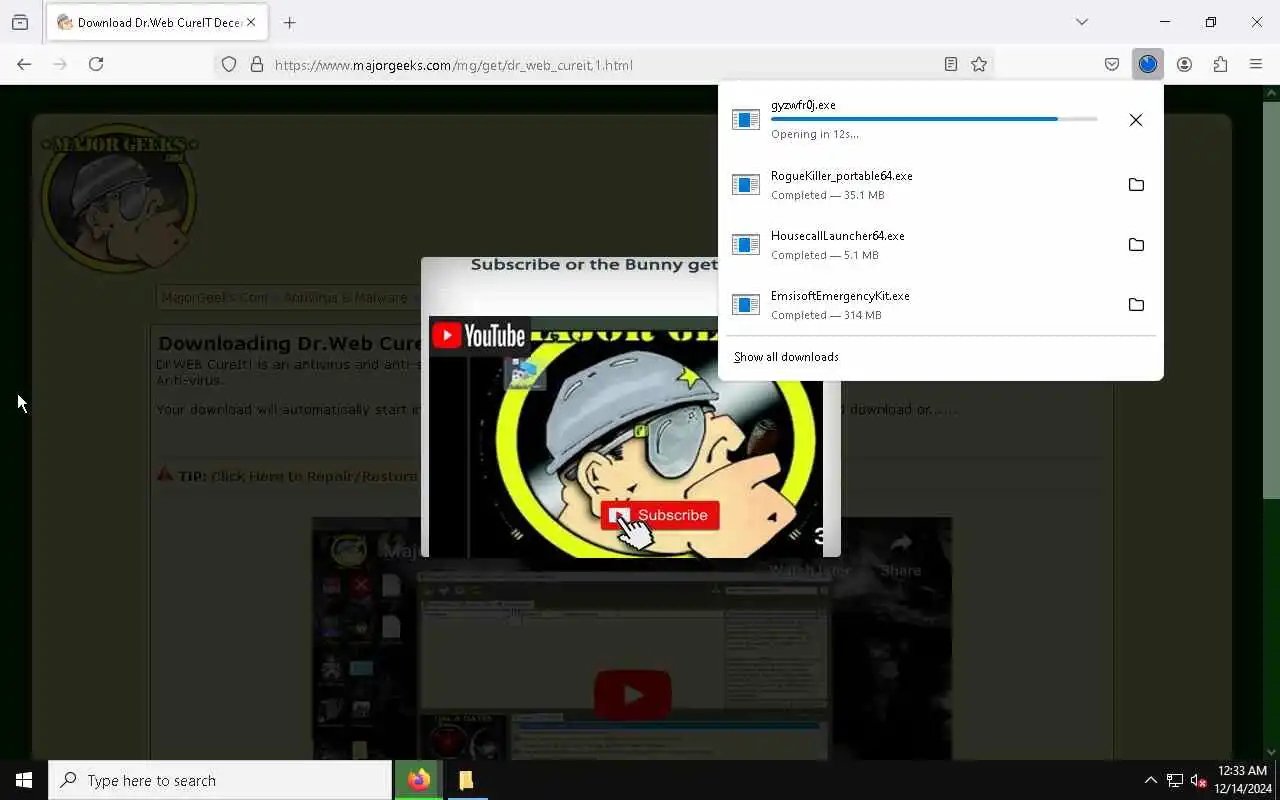Image resolution: width=1280 pixels, height=800 pixels.
Task: Play the embedded YouTube video
Action: coord(632,694)
